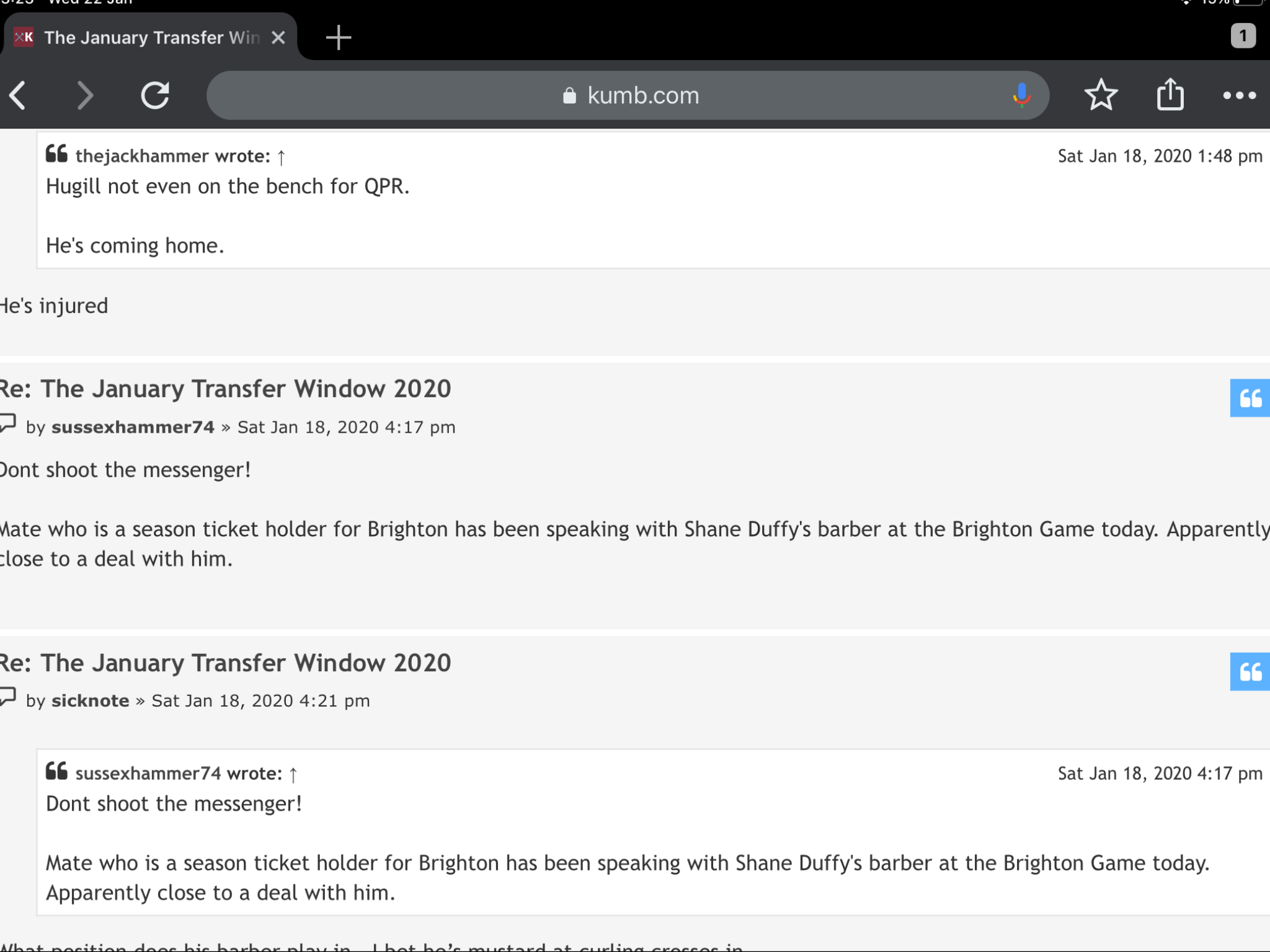Viewport: 1270px width, 952px height.
Task: Tap quote icon next to thejackhammer wrote
Action: (x=56, y=154)
